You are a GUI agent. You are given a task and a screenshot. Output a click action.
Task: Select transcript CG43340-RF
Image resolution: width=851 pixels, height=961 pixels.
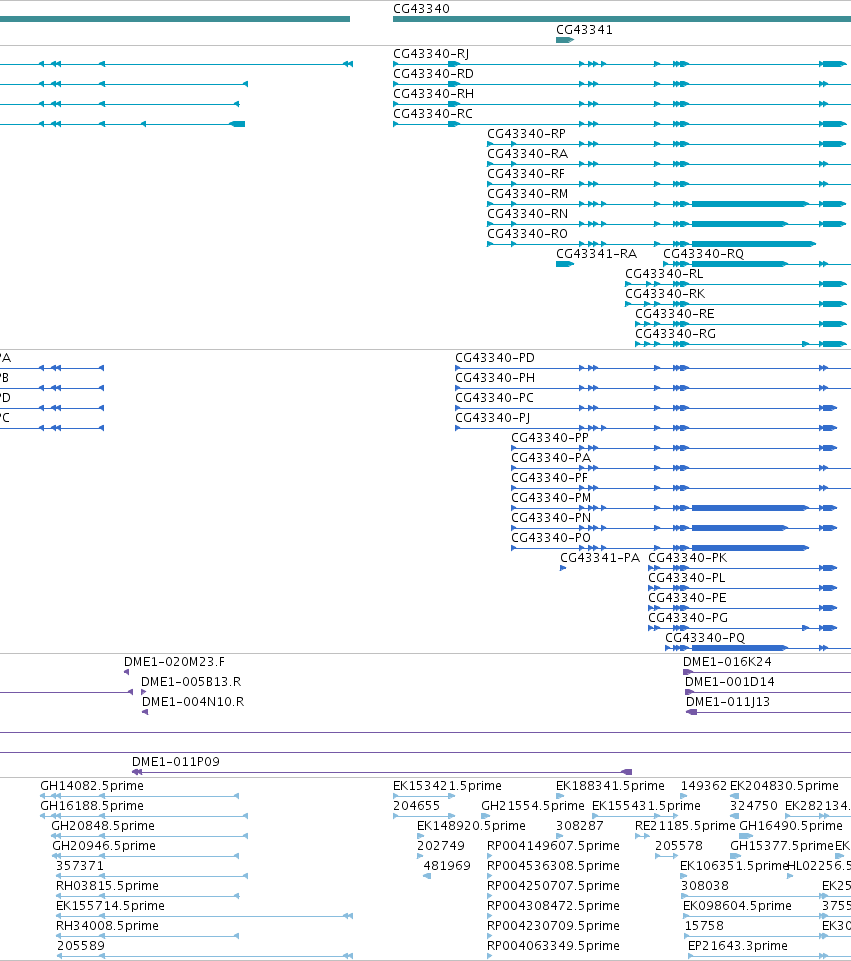pyautogui.click(x=526, y=173)
